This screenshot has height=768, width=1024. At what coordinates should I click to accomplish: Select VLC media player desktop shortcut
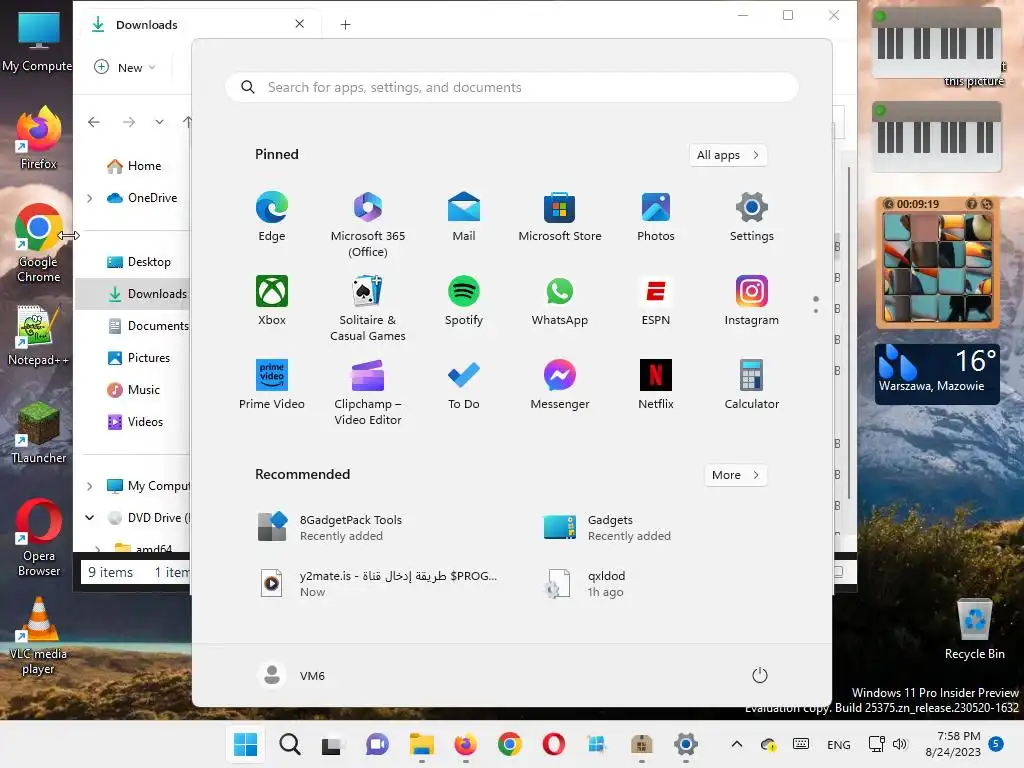tap(39, 637)
